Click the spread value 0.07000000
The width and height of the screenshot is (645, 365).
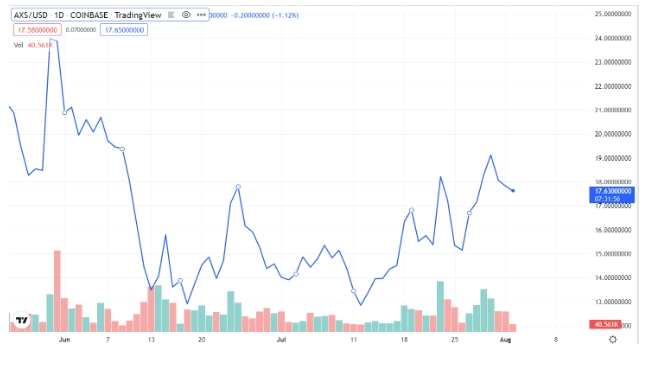click(81, 30)
